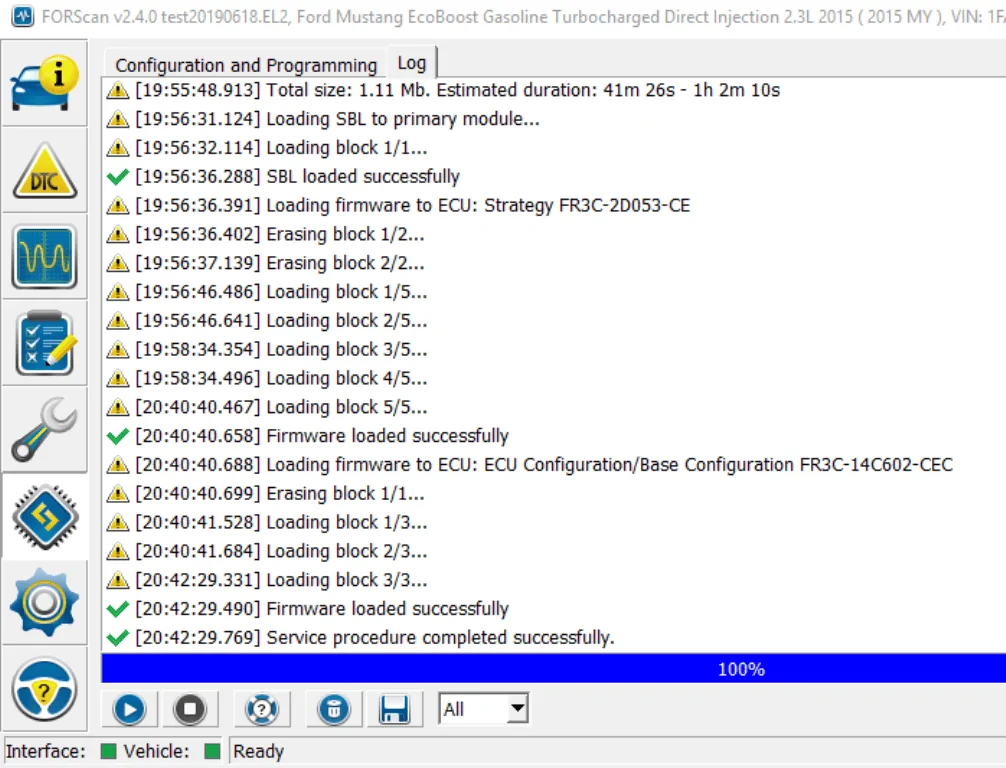This screenshot has width=1006, height=768.
Task: Open the Help steering wheel section
Action: point(44,689)
